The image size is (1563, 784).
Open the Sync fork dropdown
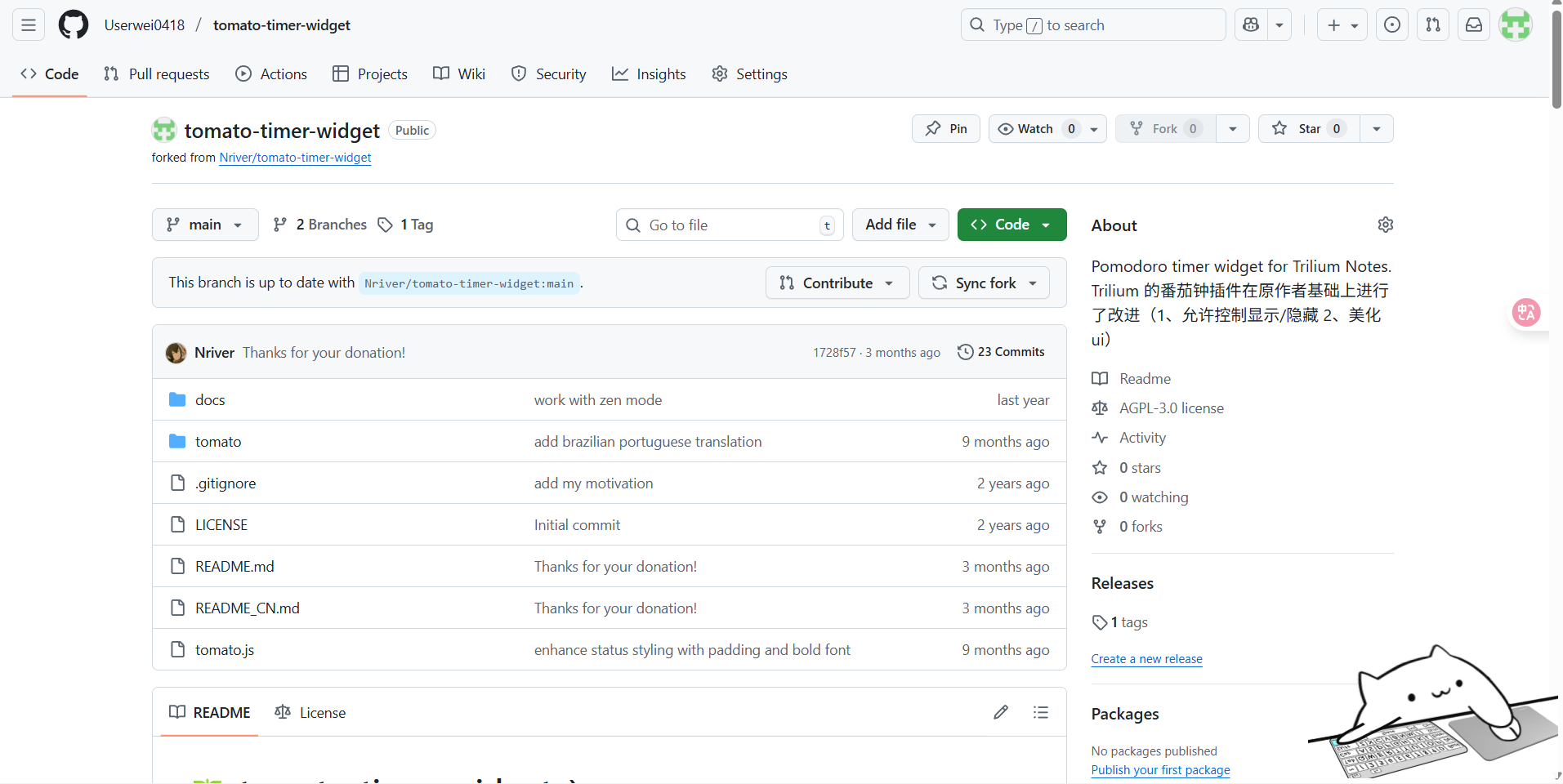985,283
